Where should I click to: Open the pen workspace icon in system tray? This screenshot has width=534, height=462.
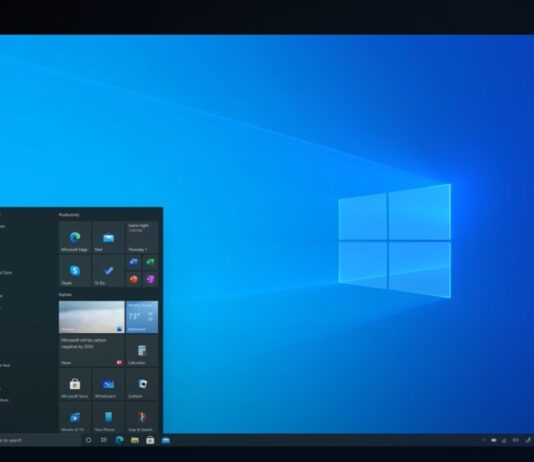[528, 440]
